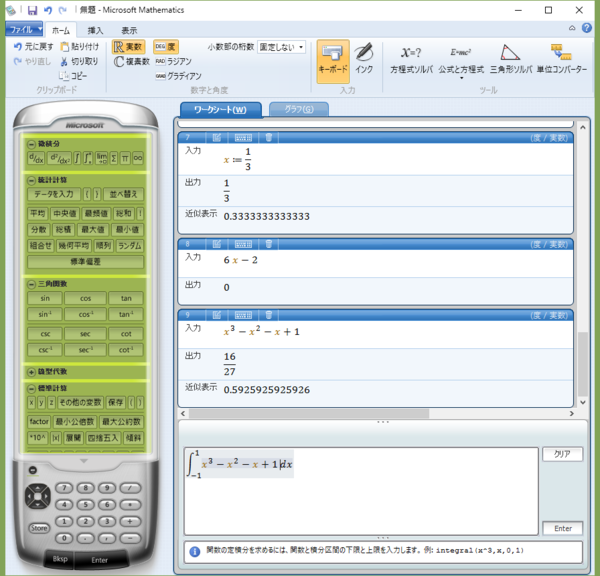600x576 pixels.
Task: Switch to グラフ(G) tab
Action: point(299,109)
